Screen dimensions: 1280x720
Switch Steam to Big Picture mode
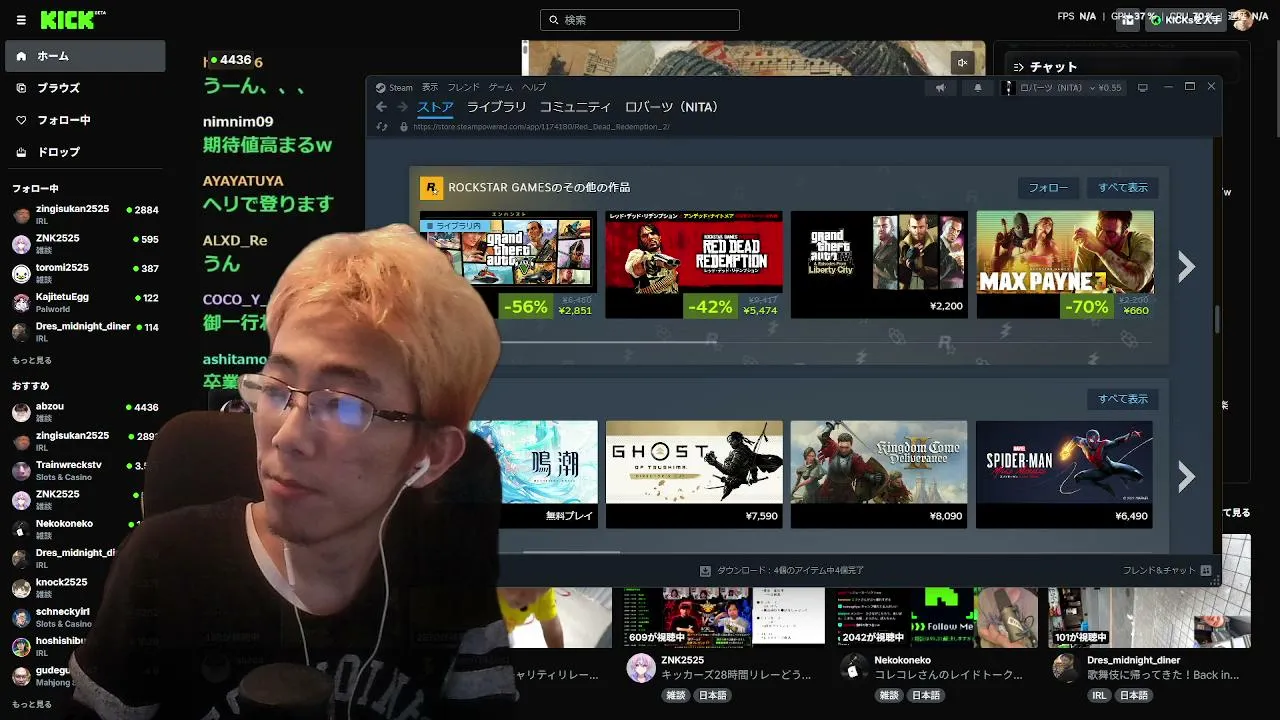point(1143,87)
